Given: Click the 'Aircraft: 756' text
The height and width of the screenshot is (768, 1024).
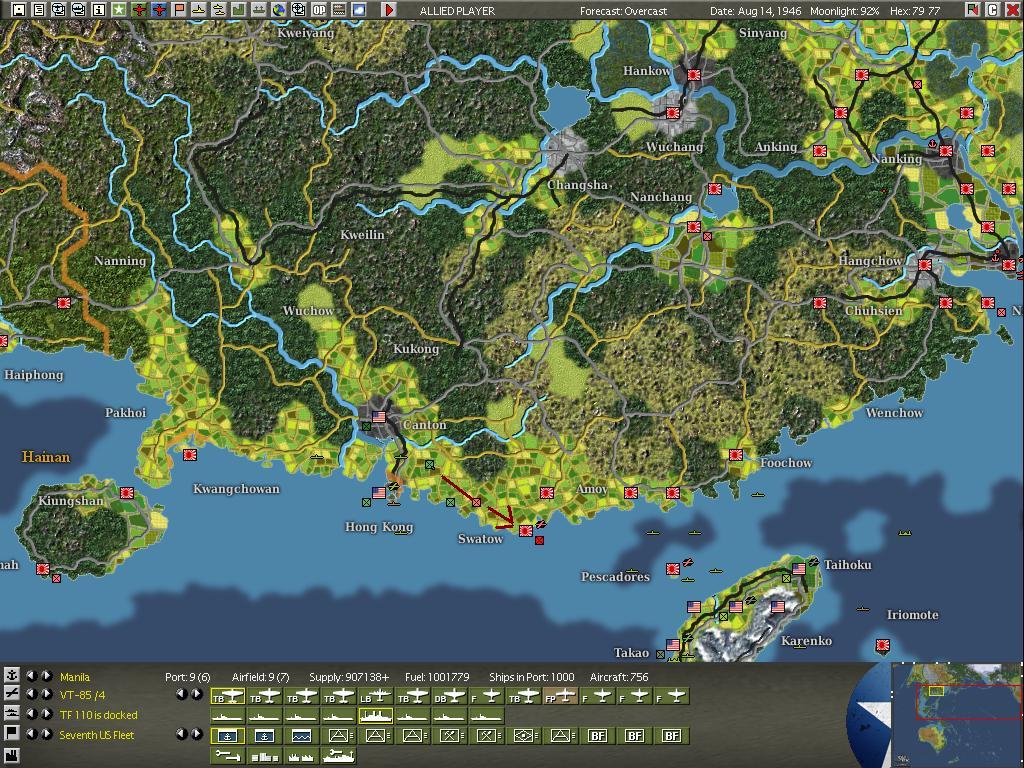Looking at the screenshot, I should pyautogui.click(x=619, y=677).
